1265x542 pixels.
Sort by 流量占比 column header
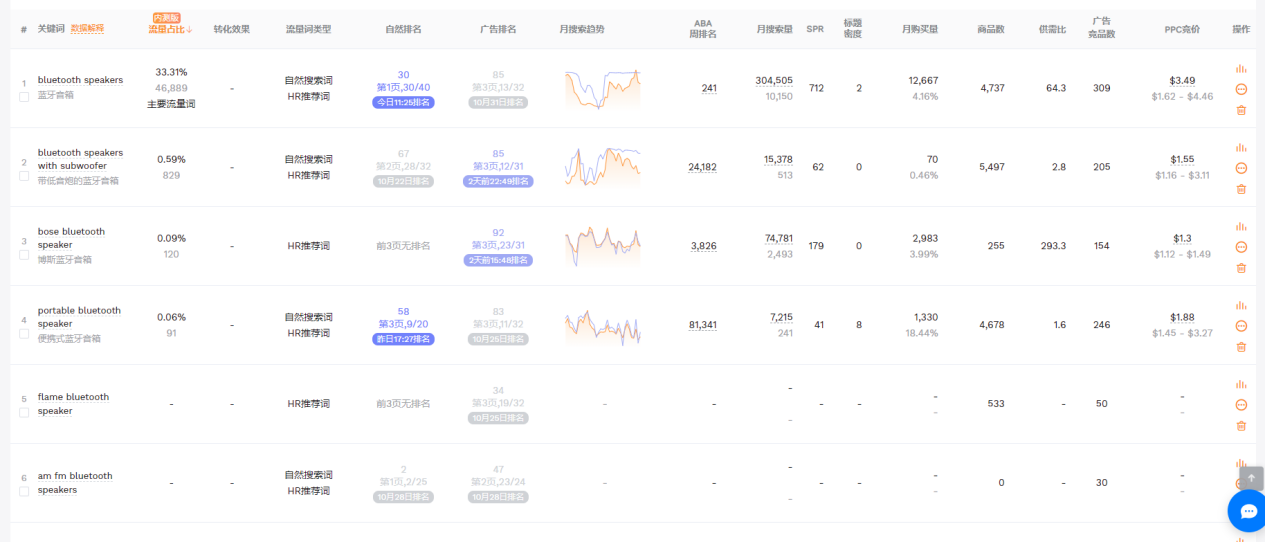(x=170, y=30)
